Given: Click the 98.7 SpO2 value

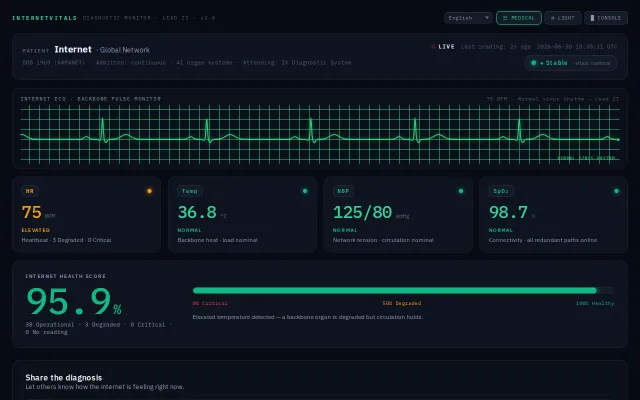Looking at the screenshot, I should point(508,212).
